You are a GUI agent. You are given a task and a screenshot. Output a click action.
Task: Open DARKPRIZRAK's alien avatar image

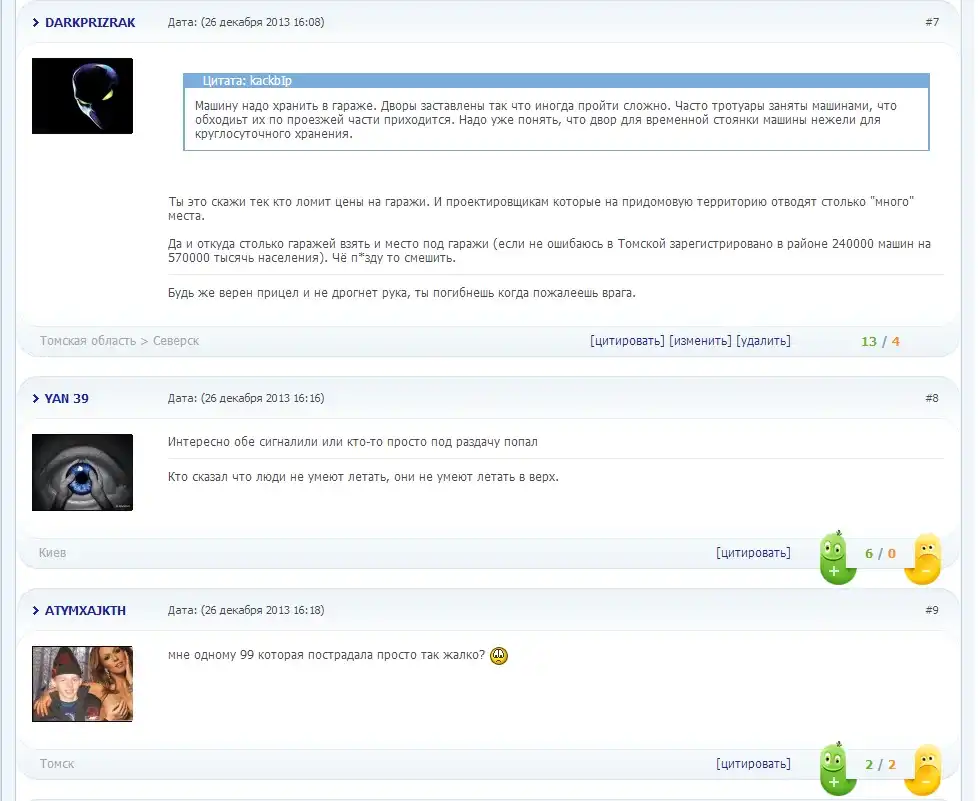82,96
